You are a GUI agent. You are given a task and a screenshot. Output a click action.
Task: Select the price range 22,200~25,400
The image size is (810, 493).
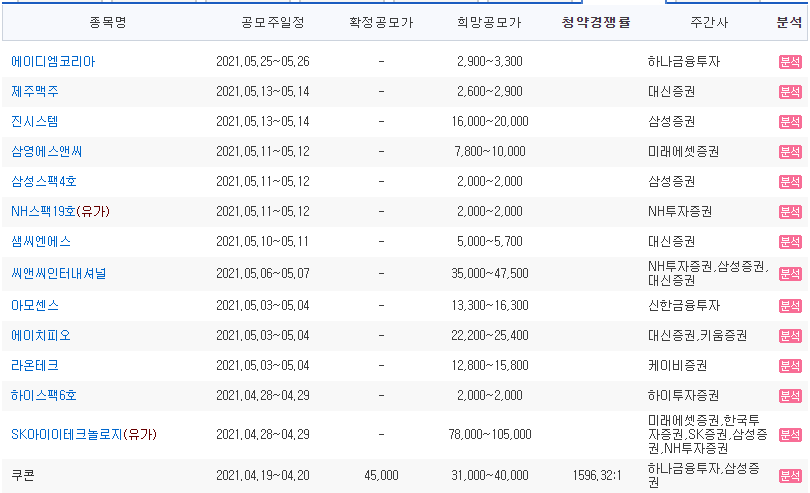[490, 335]
